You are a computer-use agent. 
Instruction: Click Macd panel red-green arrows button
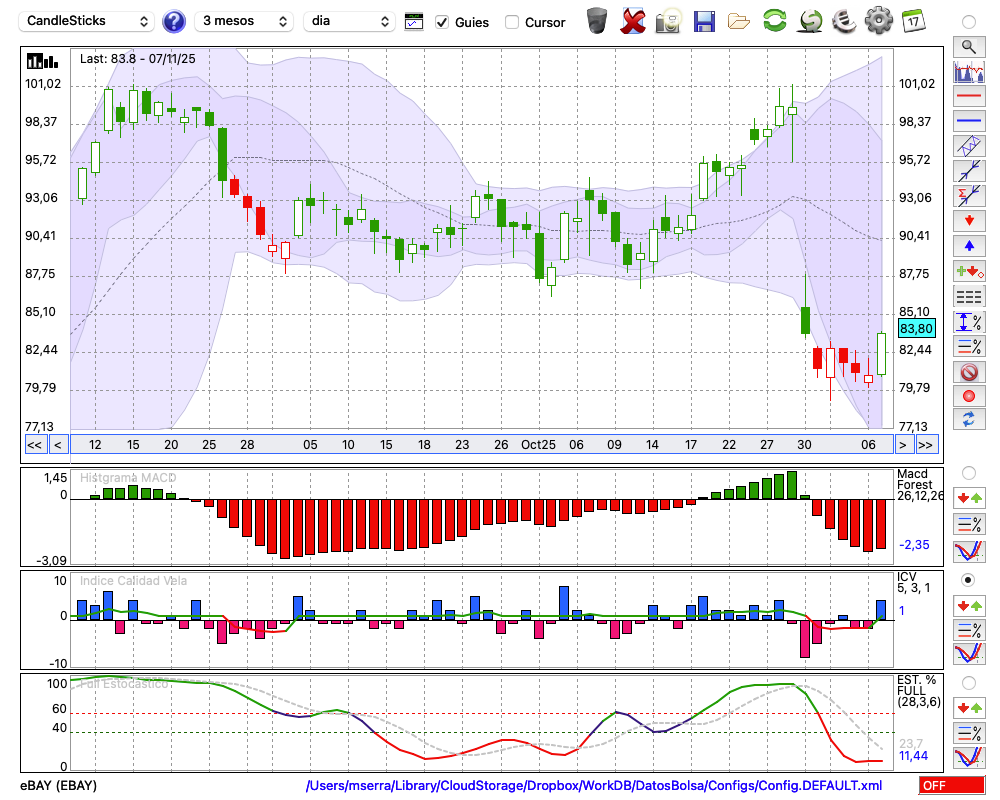click(969, 498)
